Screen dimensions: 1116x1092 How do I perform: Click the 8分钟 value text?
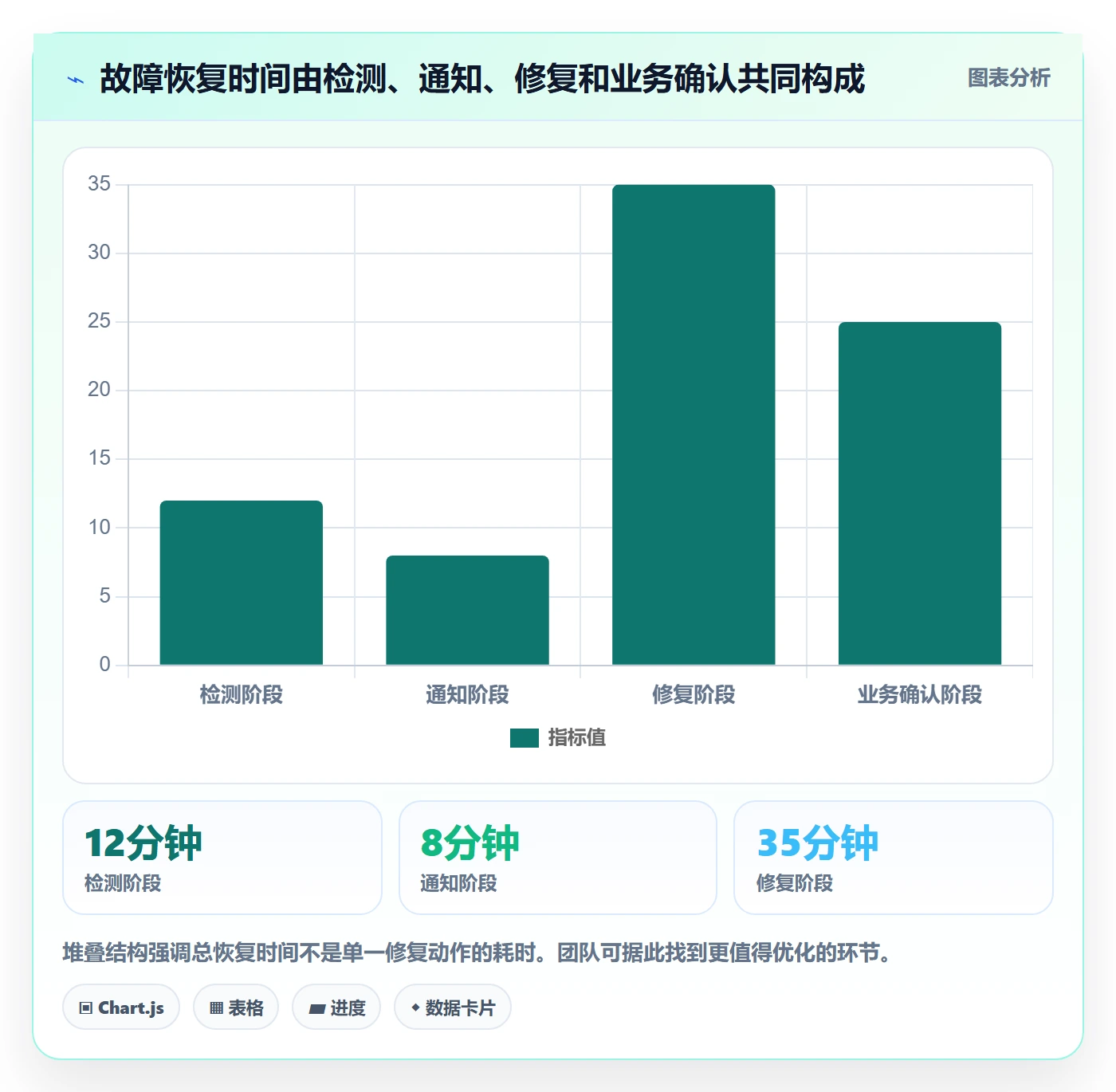click(x=470, y=843)
